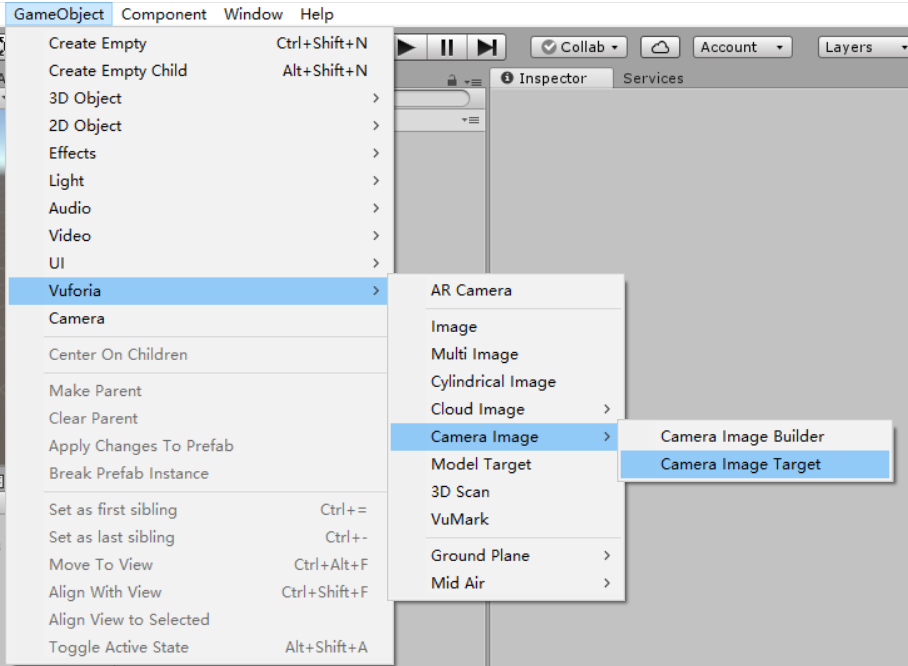Image resolution: width=908 pixels, height=666 pixels.
Task: Open the Help menu
Action: [317, 14]
